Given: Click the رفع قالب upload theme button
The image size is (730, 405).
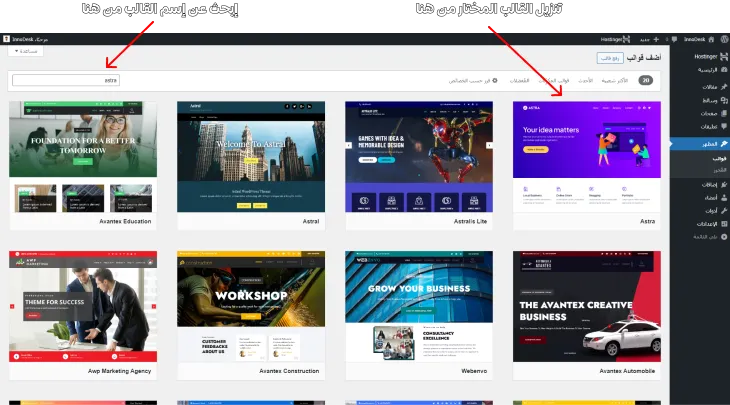Looking at the screenshot, I should tap(610, 58).
